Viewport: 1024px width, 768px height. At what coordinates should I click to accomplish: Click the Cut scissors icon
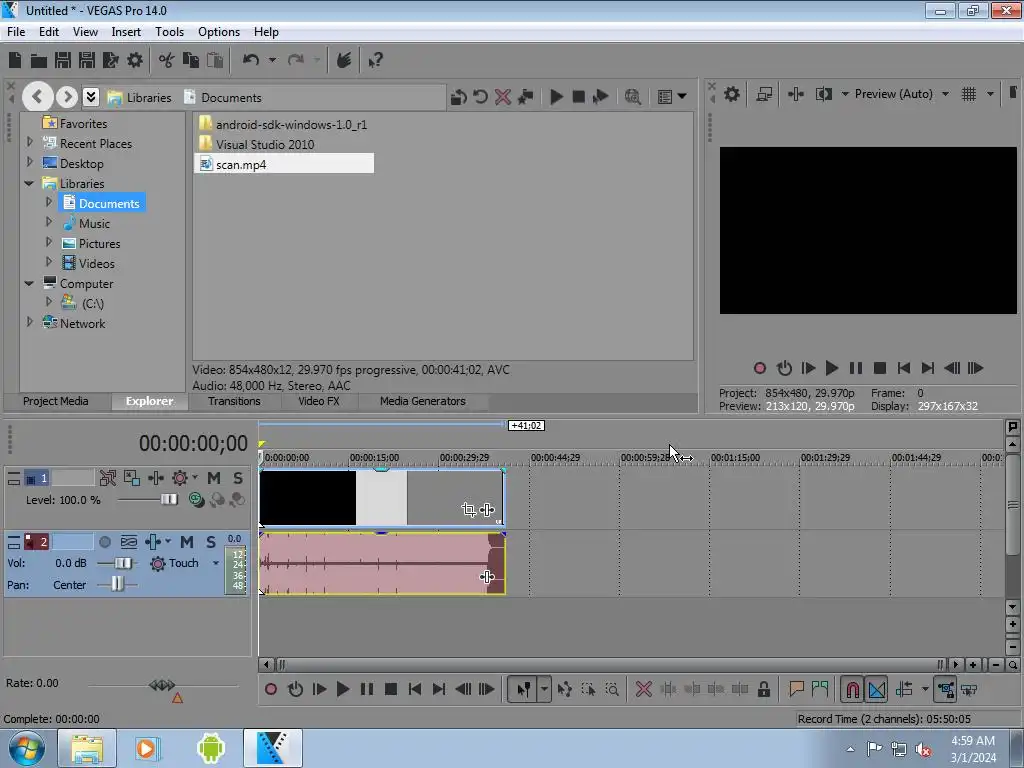(x=166, y=60)
